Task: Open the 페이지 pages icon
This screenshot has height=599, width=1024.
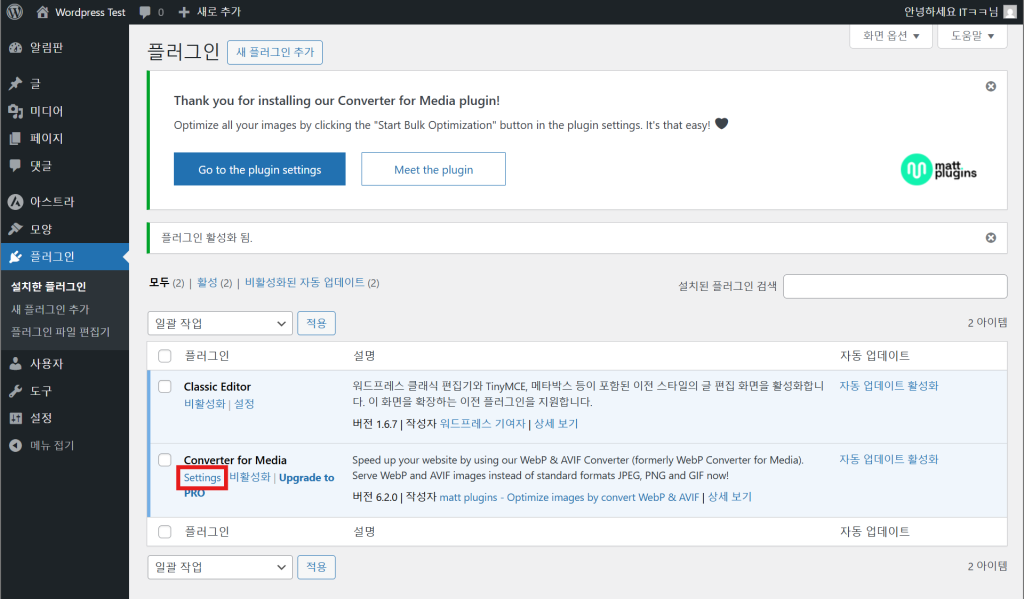Action: tap(16, 138)
